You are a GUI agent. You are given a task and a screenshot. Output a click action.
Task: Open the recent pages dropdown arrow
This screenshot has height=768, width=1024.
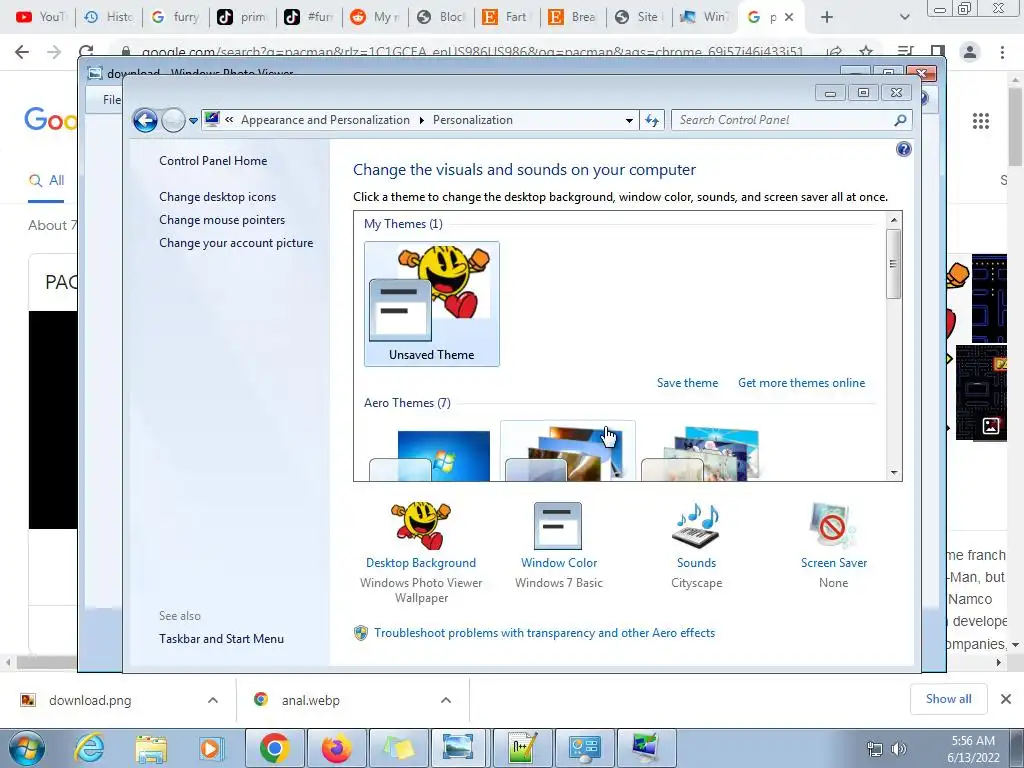193,121
